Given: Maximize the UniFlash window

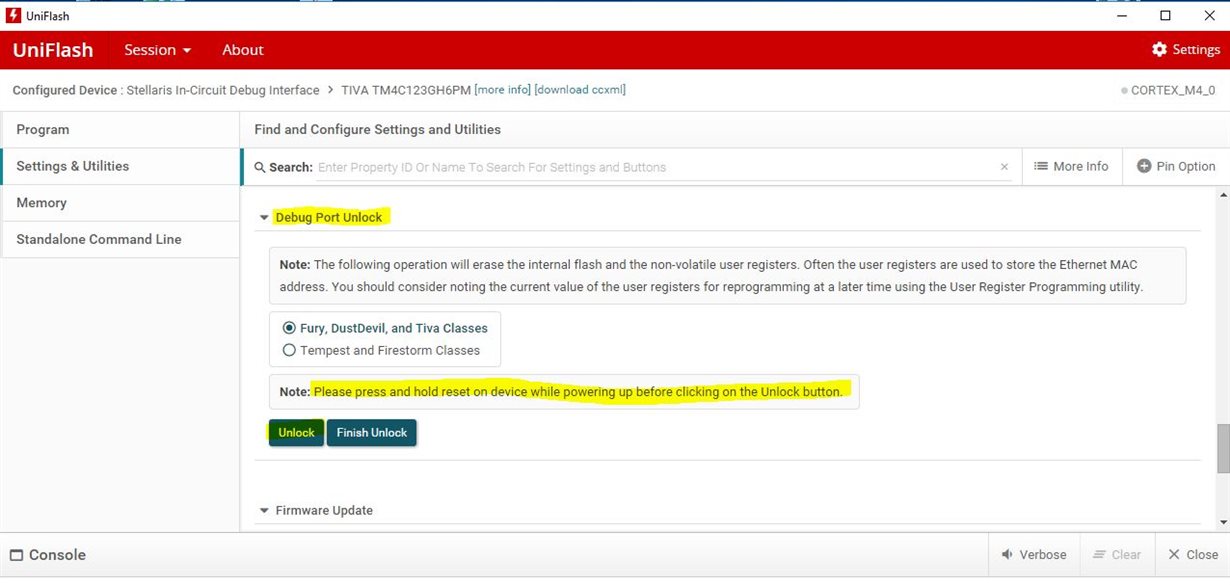Looking at the screenshot, I should pyautogui.click(x=1165, y=16).
